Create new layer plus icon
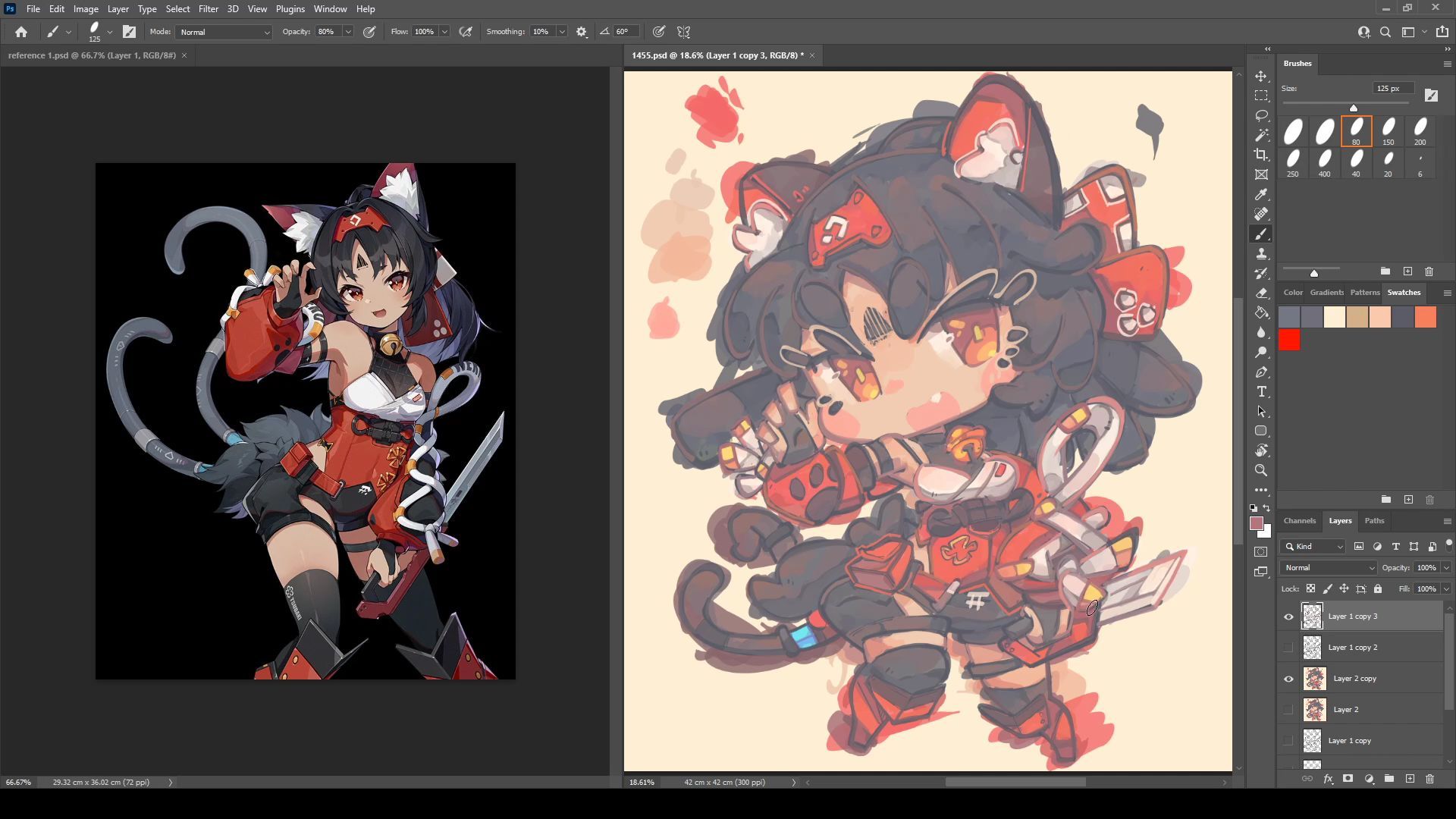Screen dimensions: 1456x819 click(1410, 779)
